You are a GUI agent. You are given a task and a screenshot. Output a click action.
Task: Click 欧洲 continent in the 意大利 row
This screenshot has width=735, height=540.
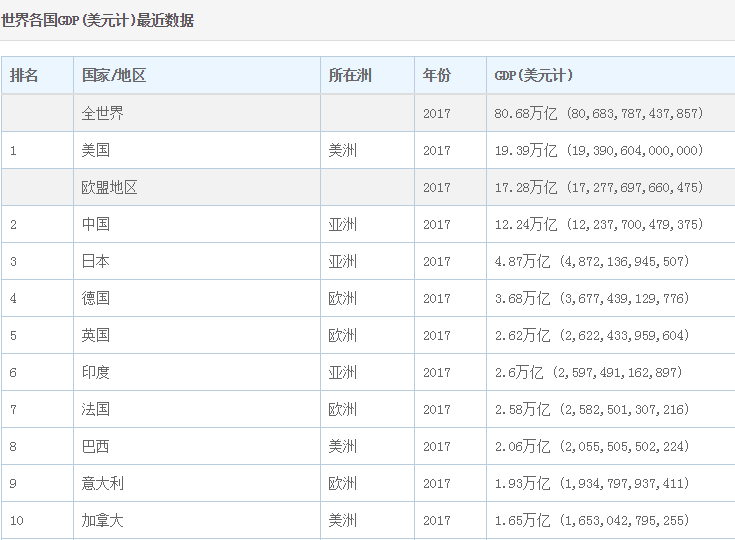click(x=343, y=483)
